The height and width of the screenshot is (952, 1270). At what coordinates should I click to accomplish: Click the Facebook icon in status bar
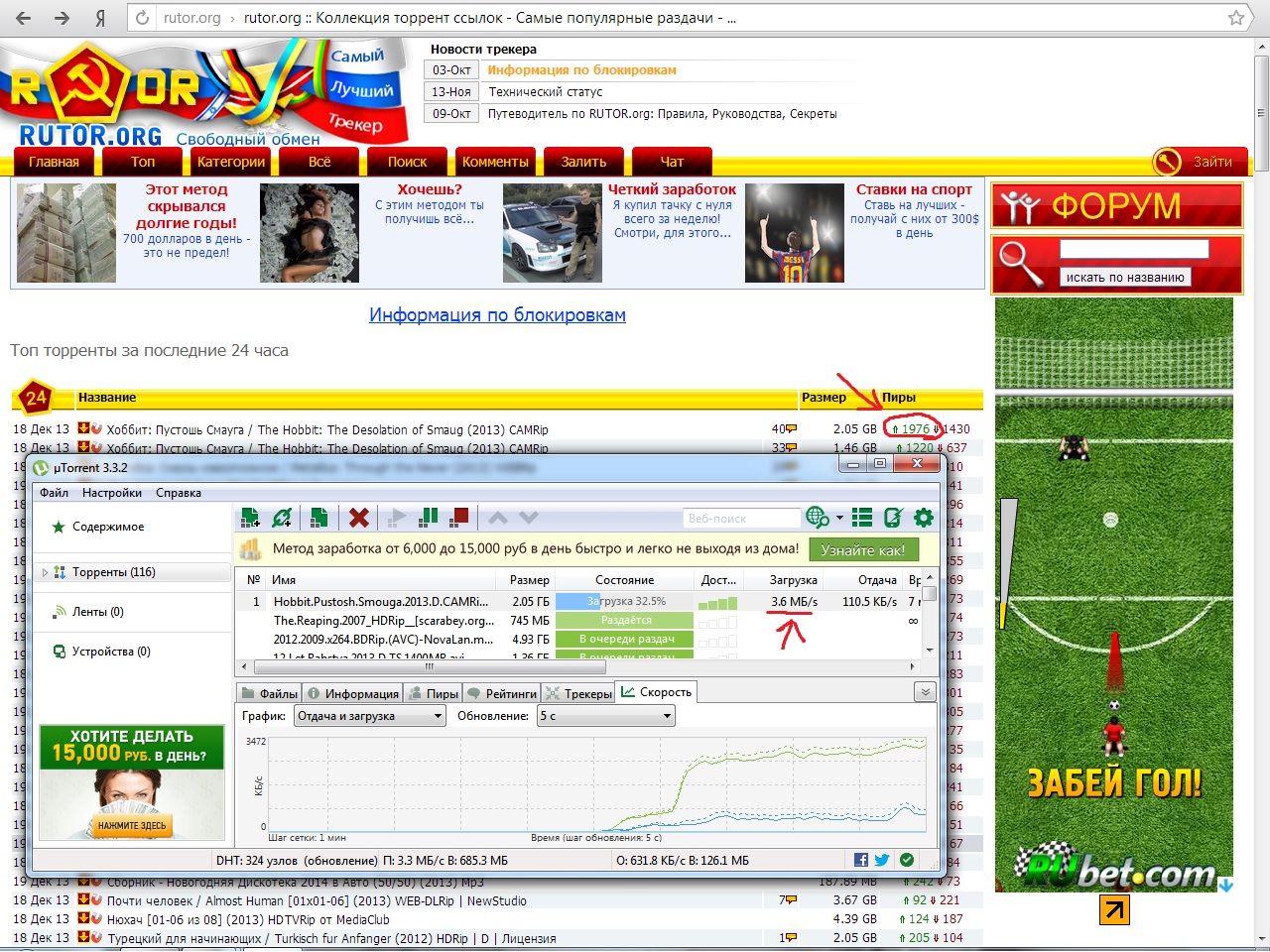[x=860, y=860]
